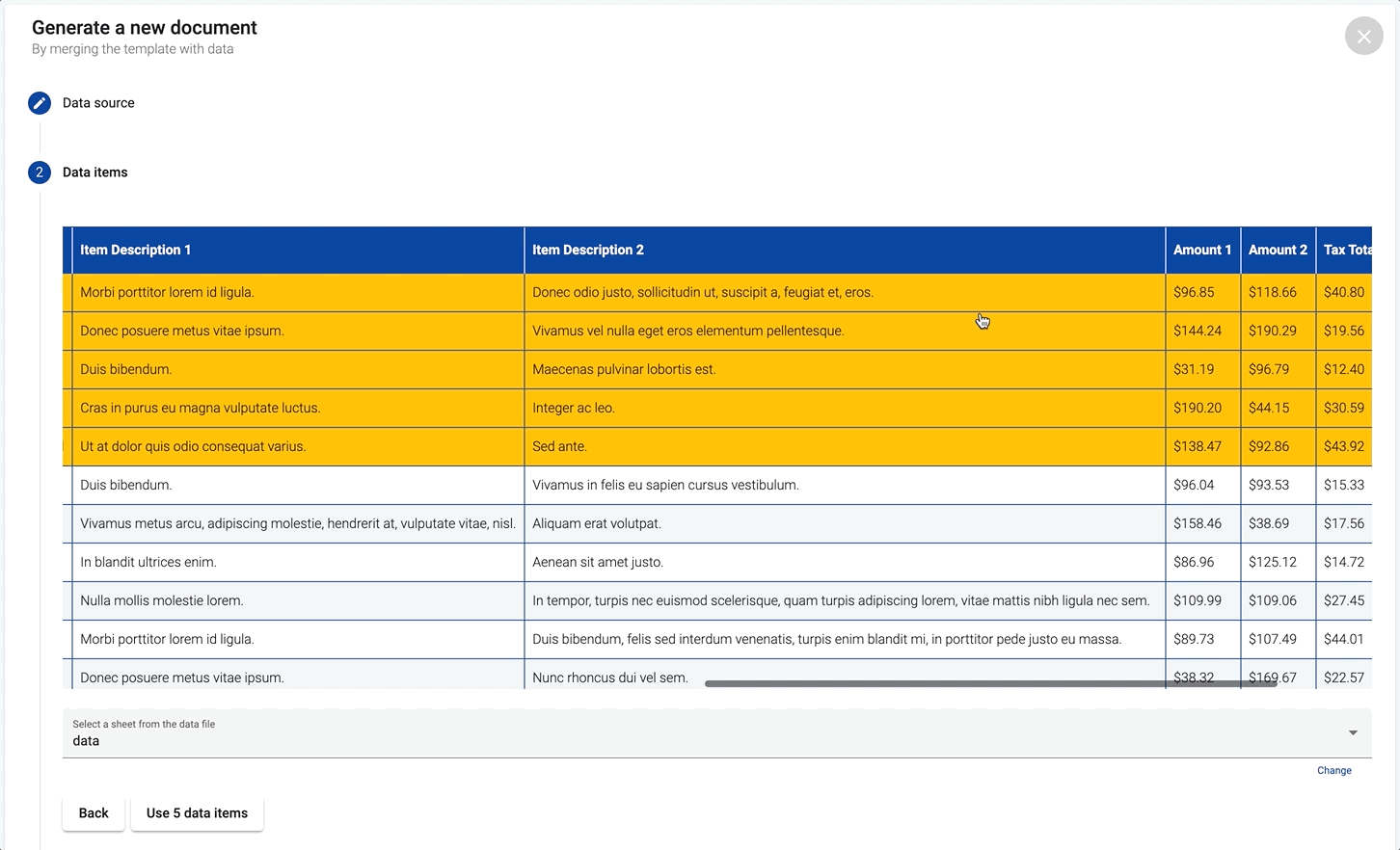
Task: Confirm with Use 5 data items button
Action: [197, 813]
